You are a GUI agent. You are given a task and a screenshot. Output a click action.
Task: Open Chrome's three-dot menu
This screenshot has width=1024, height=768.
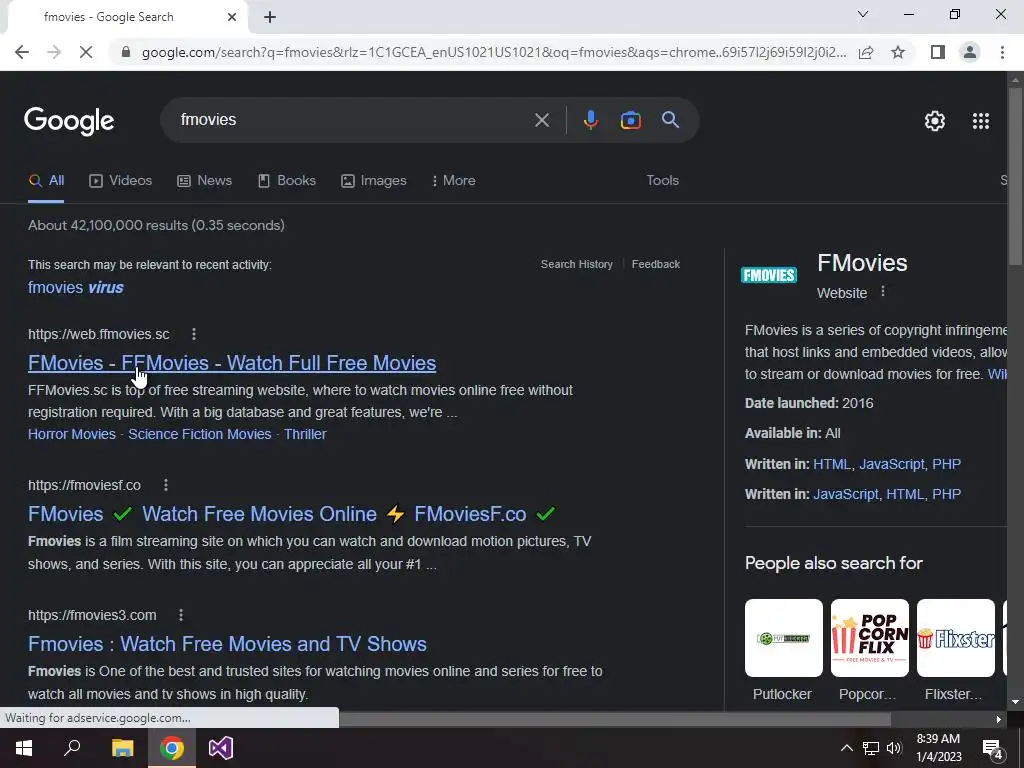(x=1002, y=52)
